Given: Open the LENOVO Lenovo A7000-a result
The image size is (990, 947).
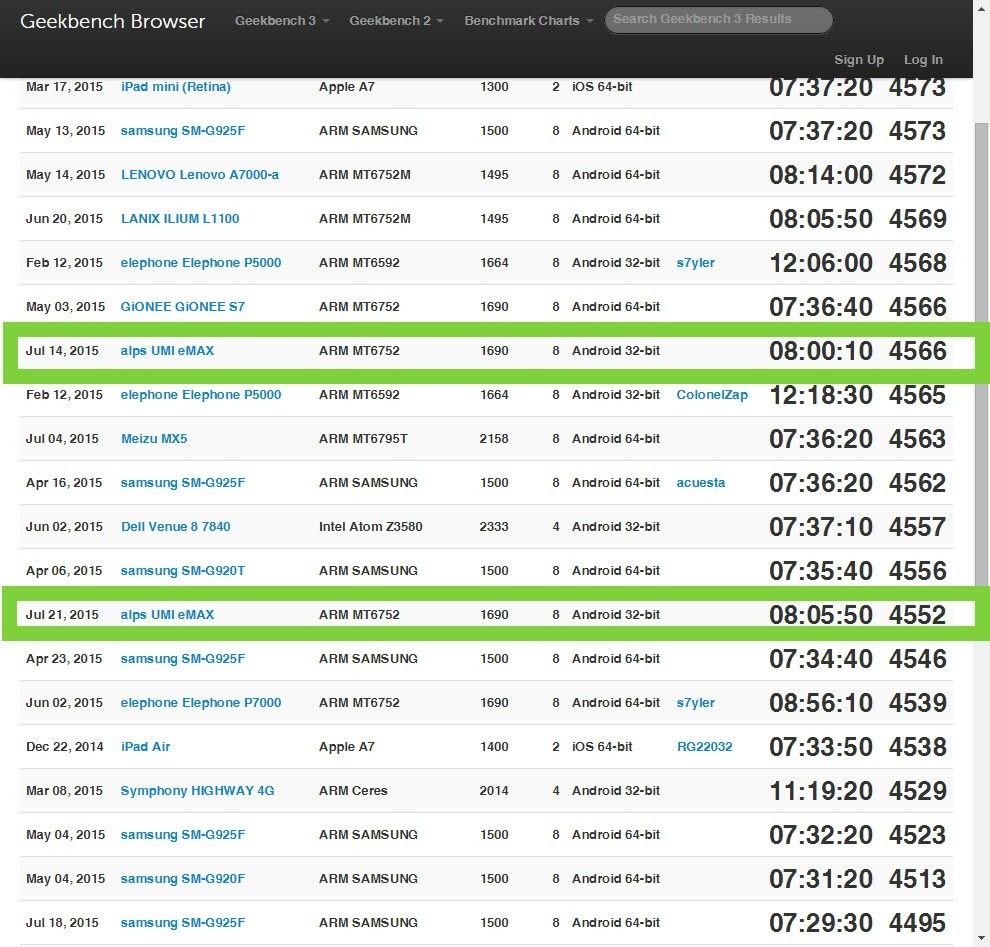Looking at the screenshot, I should coord(200,174).
